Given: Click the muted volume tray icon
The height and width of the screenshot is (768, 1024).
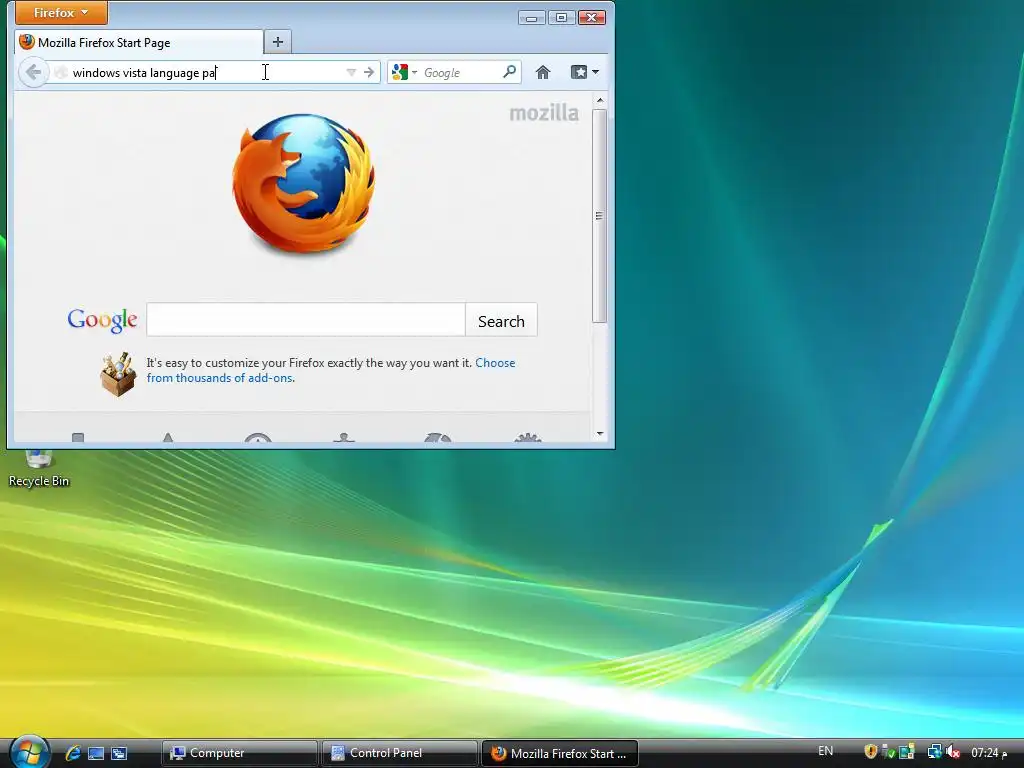Looking at the screenshot, I should pos(953,752).
